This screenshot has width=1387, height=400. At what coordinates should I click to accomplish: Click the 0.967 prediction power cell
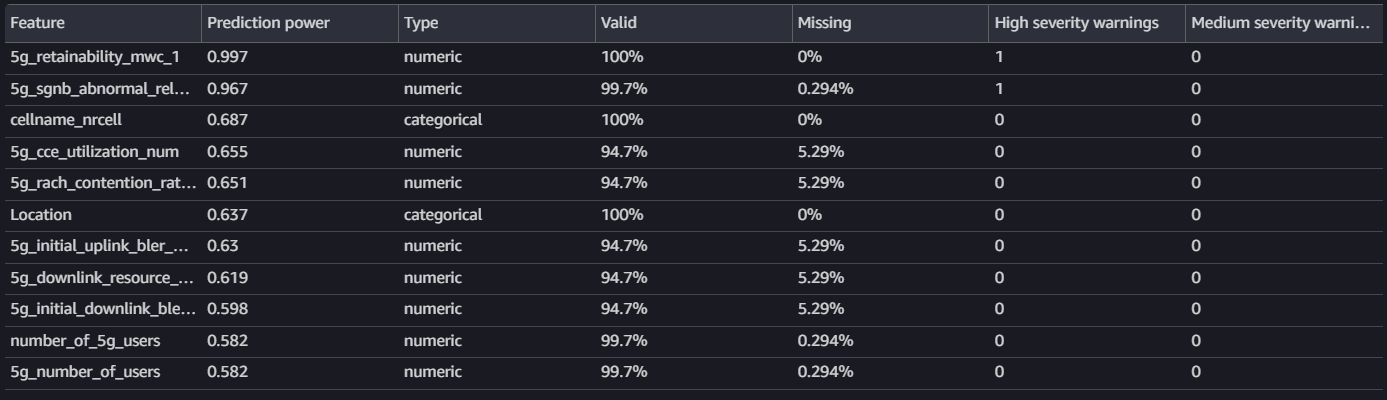227,89
